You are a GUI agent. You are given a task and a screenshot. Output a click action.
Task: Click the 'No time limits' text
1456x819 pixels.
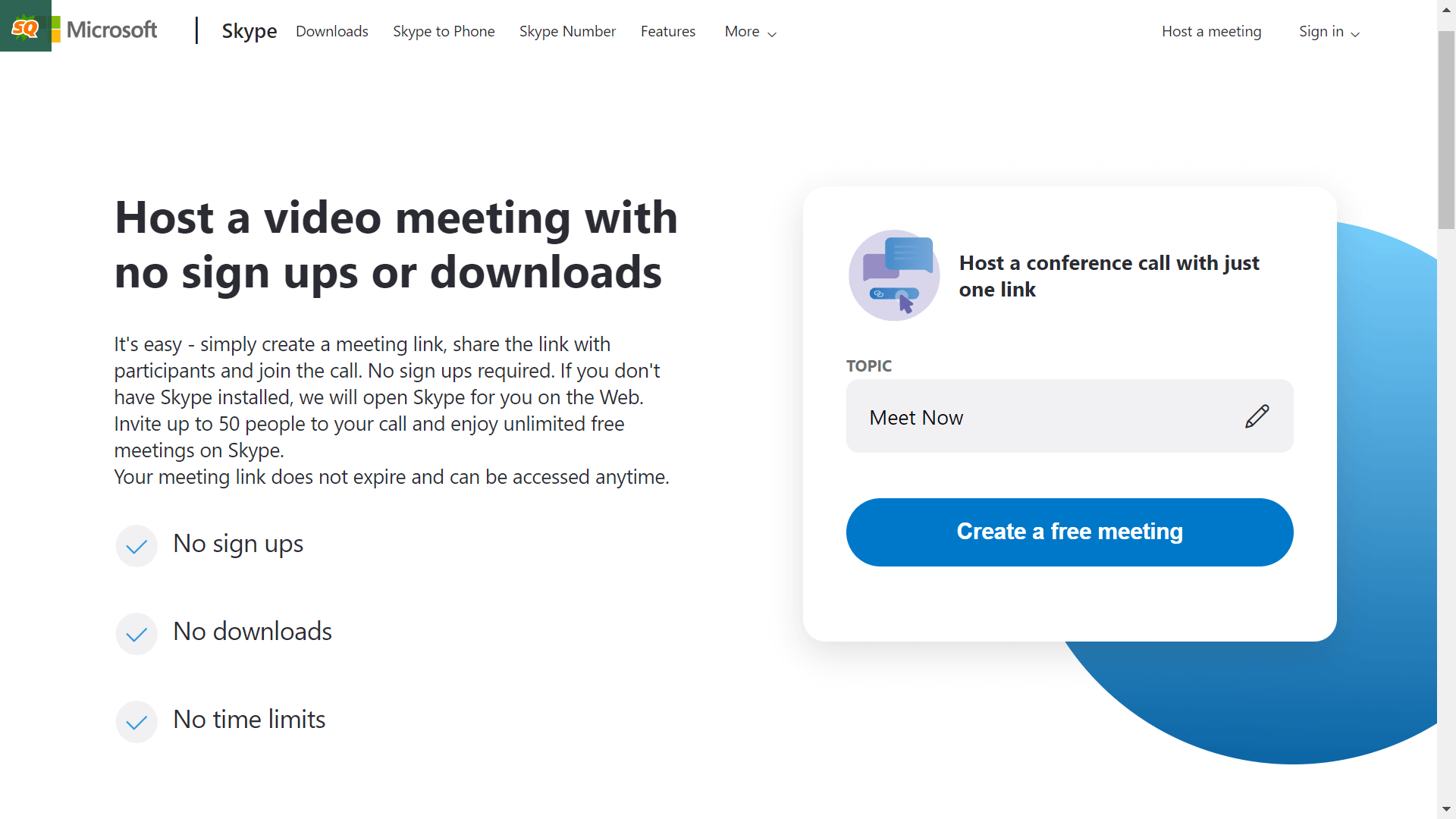(249, 720)
